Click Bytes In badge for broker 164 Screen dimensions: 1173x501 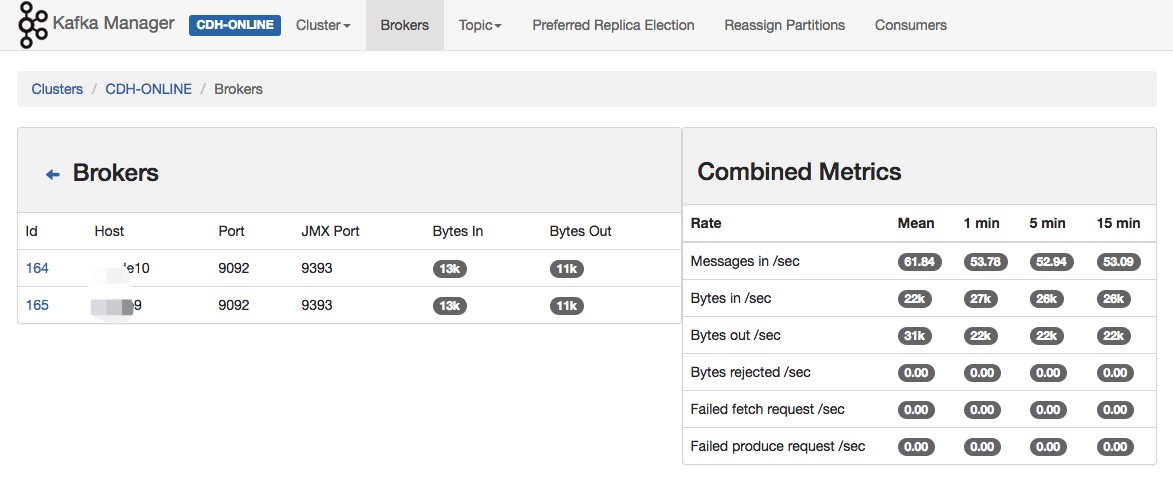tap(450, 269)
